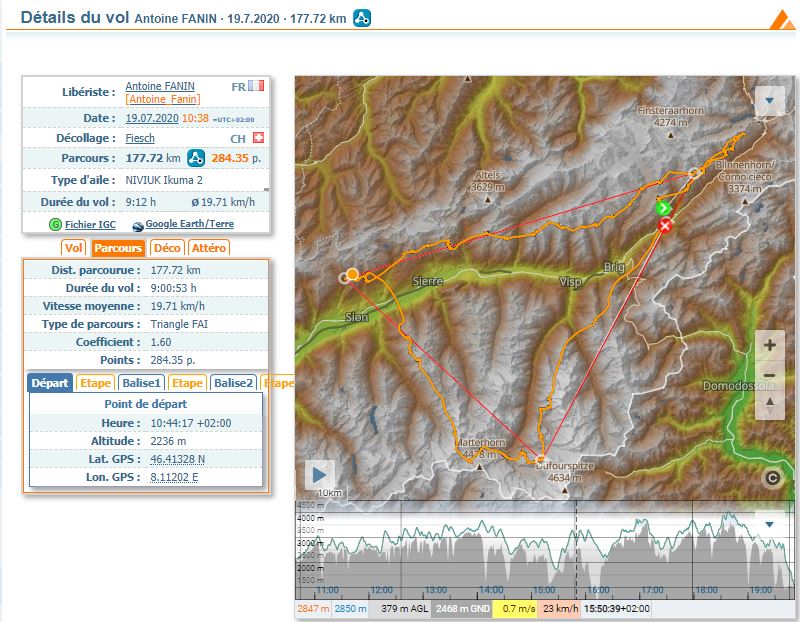
Task: Open the Fiesch takeoff site link
Action: click(x=140, y=138)
